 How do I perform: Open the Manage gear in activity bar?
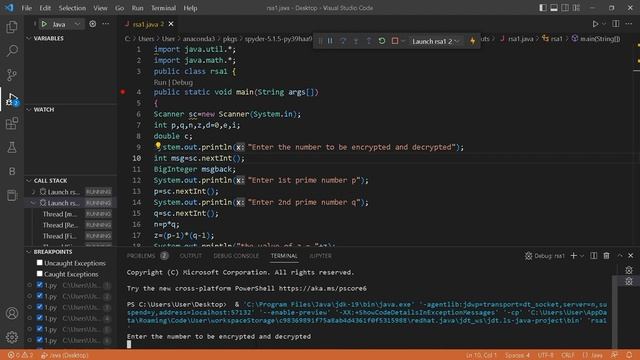pyautogui.click(x=12, y=337)
